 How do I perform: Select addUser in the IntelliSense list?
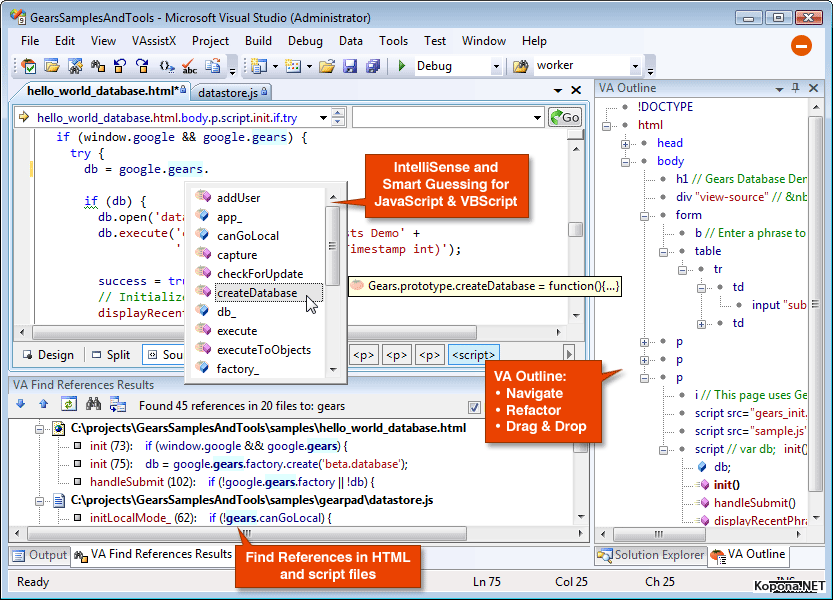pos(239,198)
